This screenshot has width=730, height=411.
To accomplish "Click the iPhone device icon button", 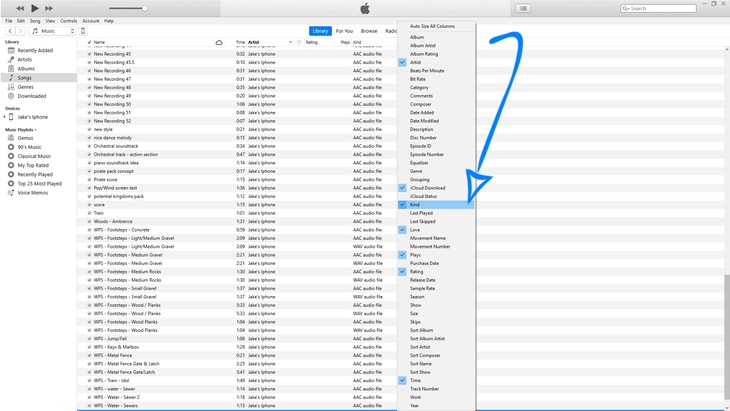I will (x=83, y=31).
